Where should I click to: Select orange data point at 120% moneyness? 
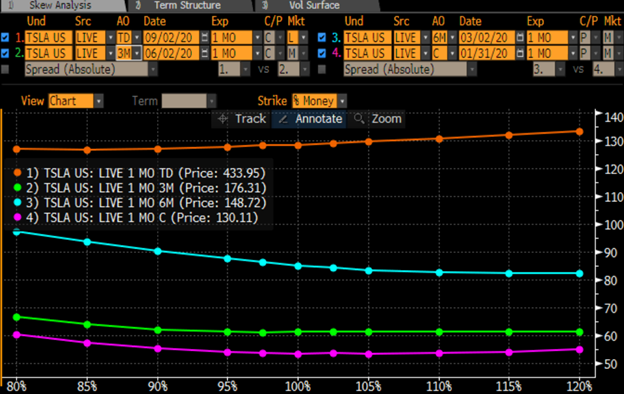pos(579,131)
